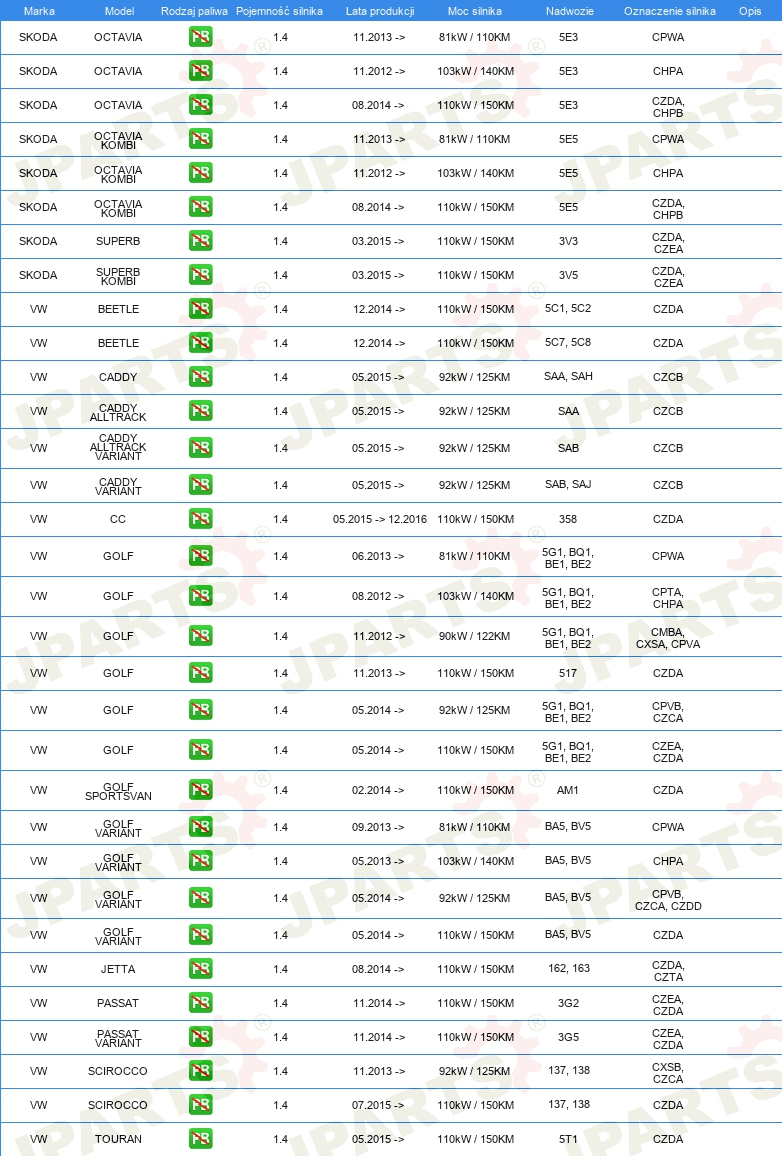Click engine codes CPTA, CHPA
Screen dimensions: 782x1156
(x=668, y=598)
